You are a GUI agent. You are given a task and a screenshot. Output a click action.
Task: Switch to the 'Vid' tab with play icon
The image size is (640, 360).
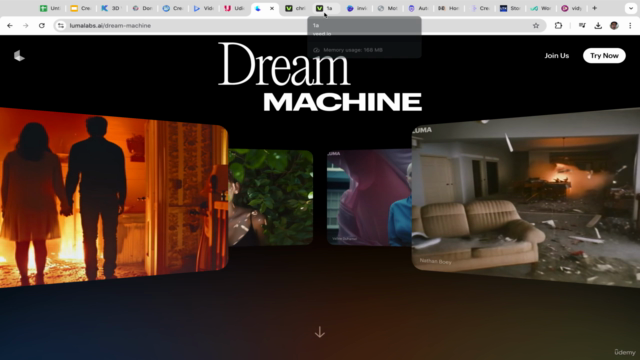[x=203, y=8]
